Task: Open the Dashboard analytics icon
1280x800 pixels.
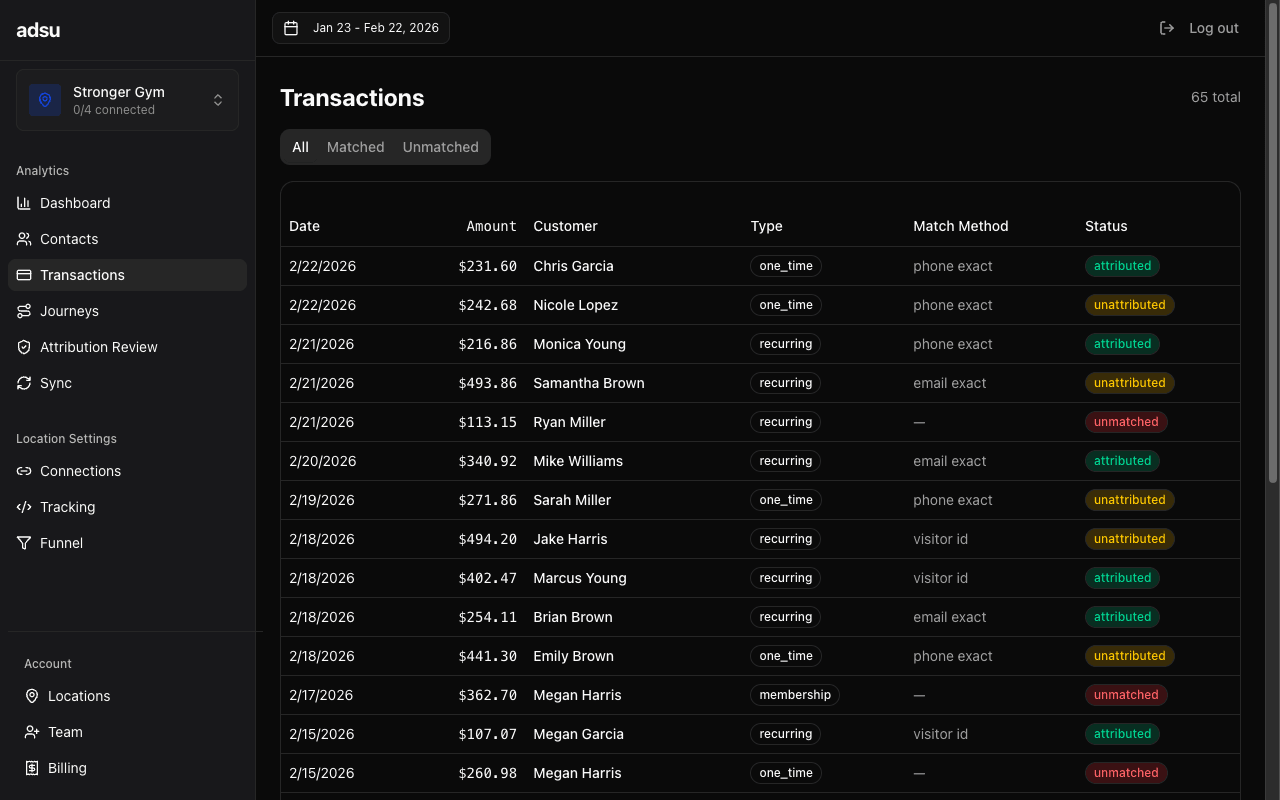Action: click(x=24, y=203)
